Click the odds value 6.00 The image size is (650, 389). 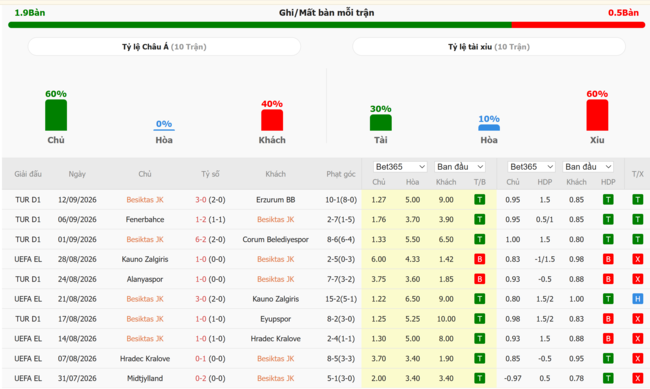coord(378,259)
